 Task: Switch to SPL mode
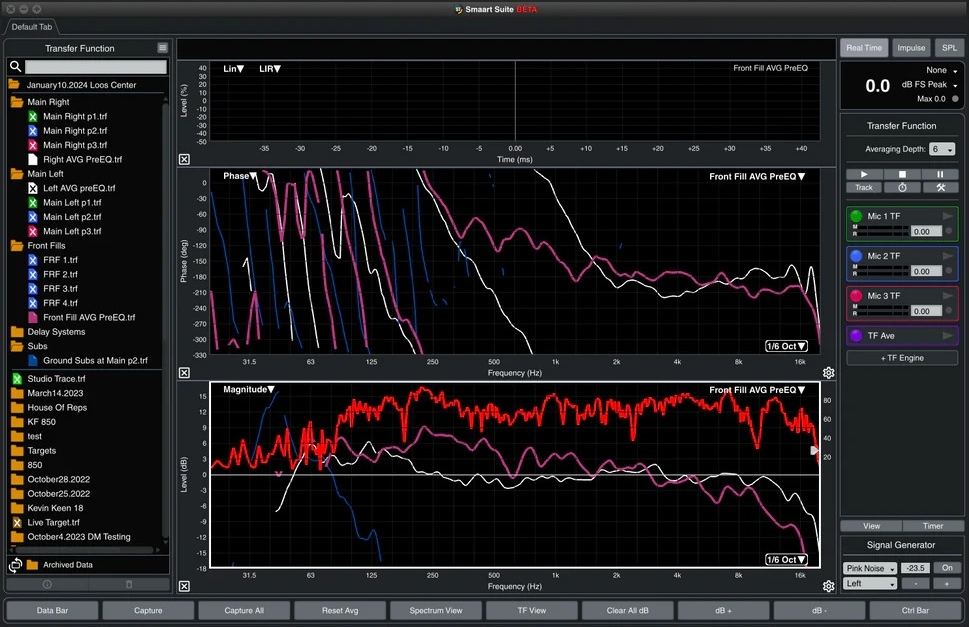[949, 48]
